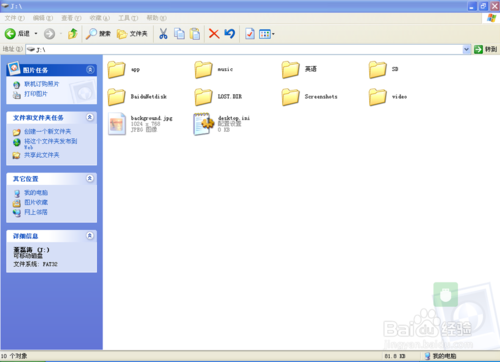Click the red Delete X icon
The height and width of the screenshot is (362, 500).
214,34
